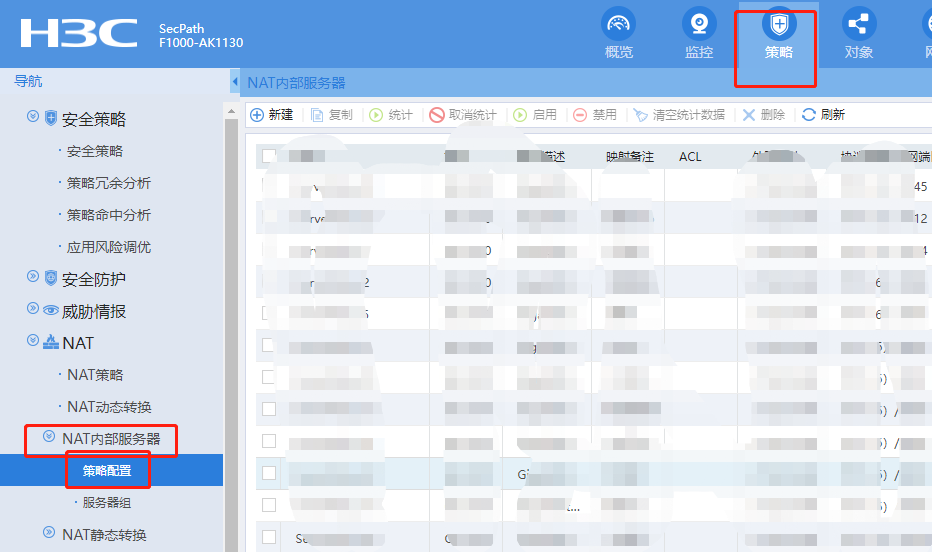This screenshot has height=552, width=932.
Task: Click the shield icon beside 安全防护
Action: (x=51, y=277)
